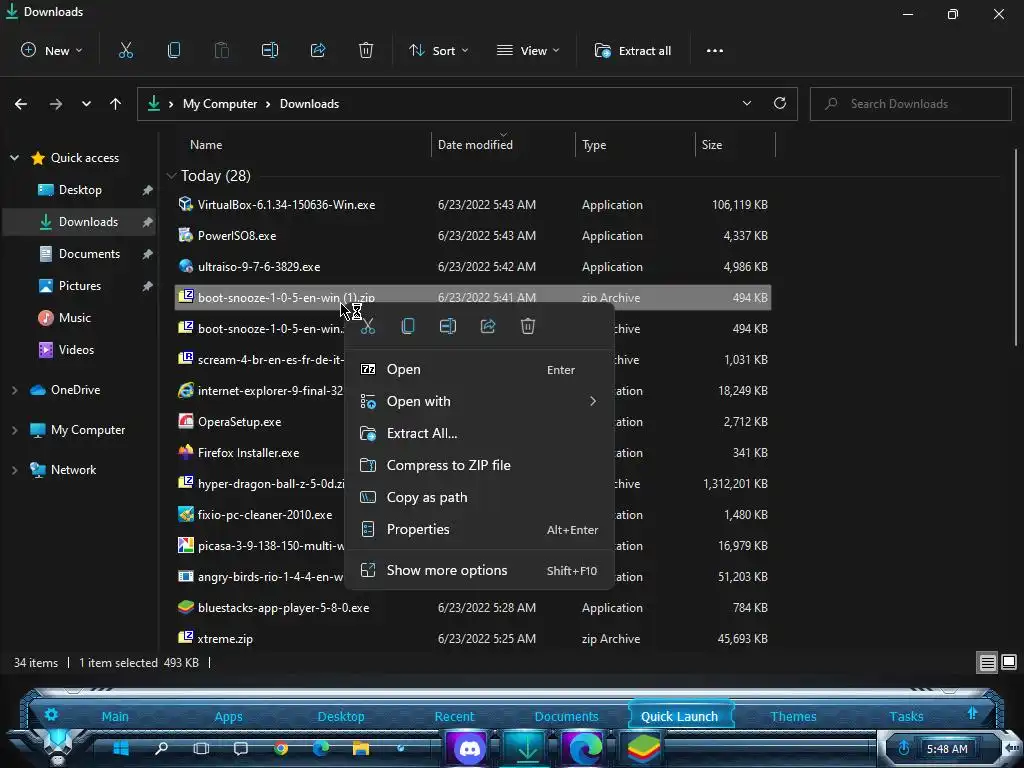The width and height of the screenshot is (1024, 768).
Task: Switch to the Apps dock tab
Action: coord(228,716)
